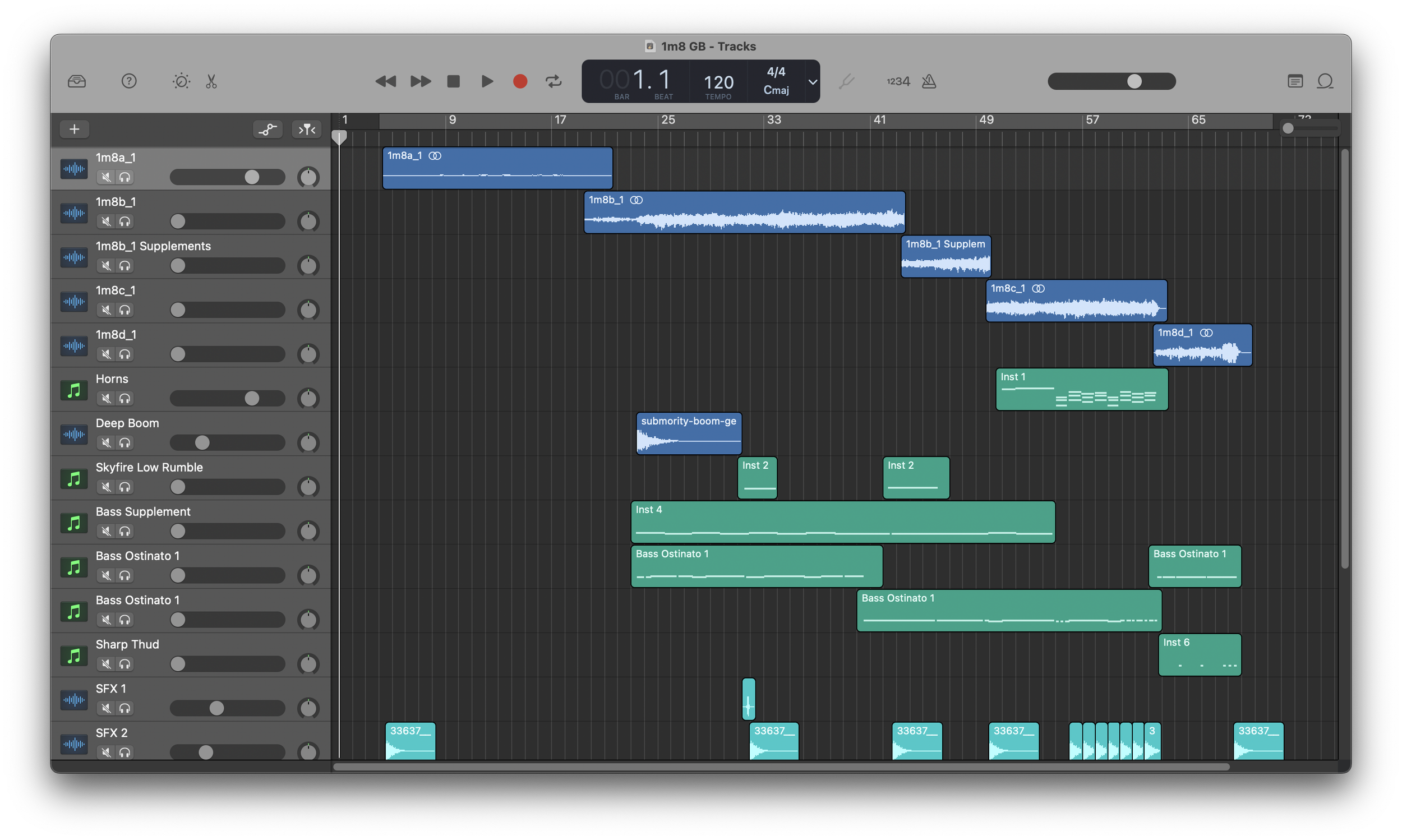
Task: Toggle Catch Playhead button
Action: (x=307, y=130)
